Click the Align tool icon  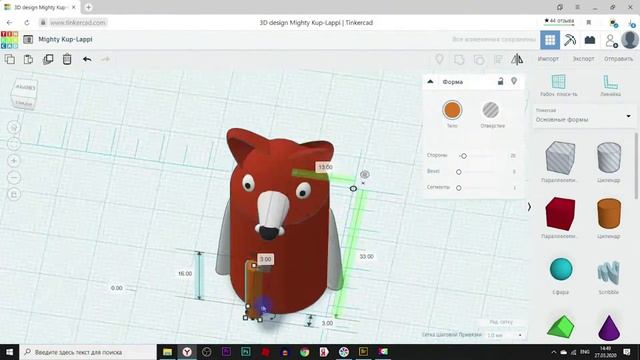[498, 59]
